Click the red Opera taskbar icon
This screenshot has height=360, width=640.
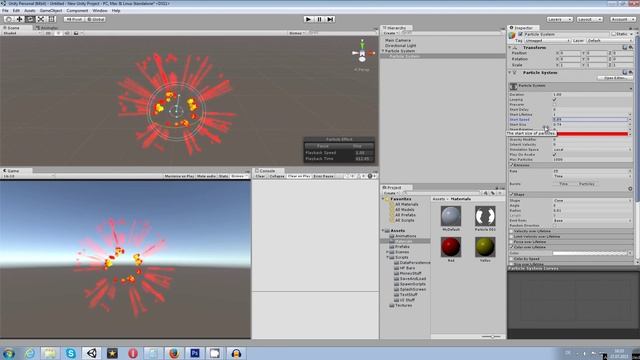[133, 353]
